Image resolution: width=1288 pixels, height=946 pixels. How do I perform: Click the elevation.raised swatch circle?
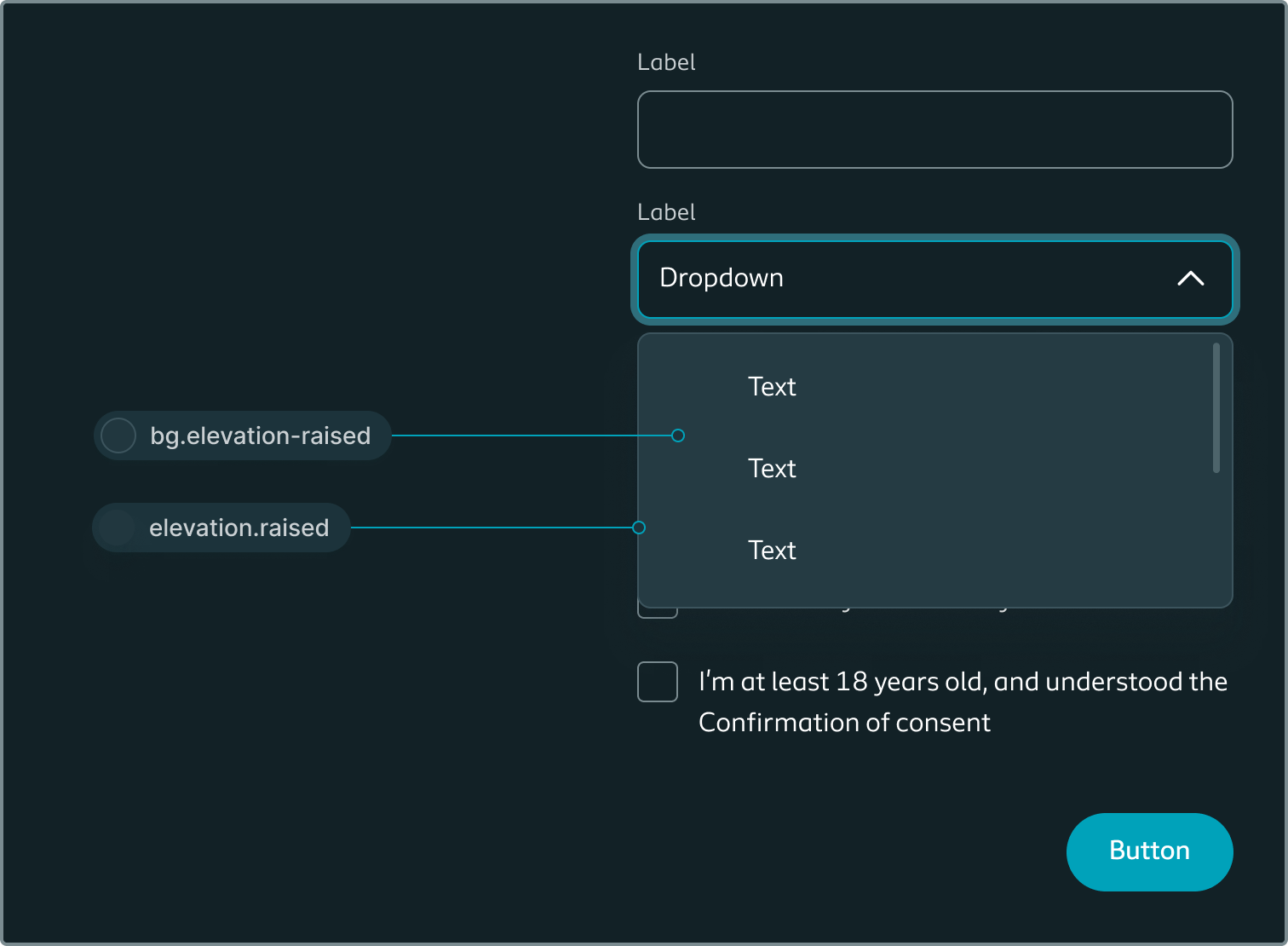[116, 528]
